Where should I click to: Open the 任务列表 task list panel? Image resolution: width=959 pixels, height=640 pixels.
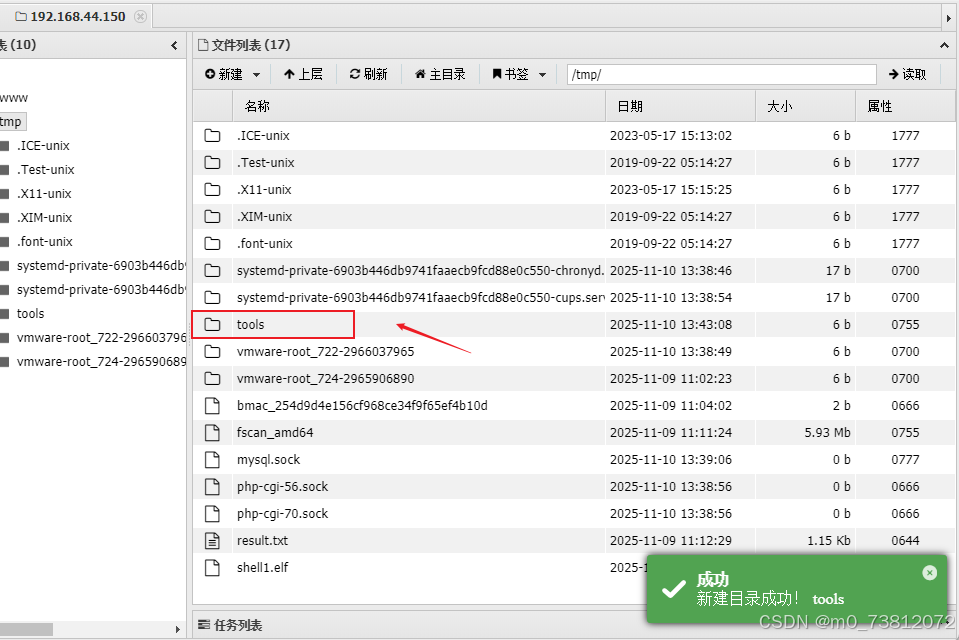pyautogui.click(x=230, y=625)
